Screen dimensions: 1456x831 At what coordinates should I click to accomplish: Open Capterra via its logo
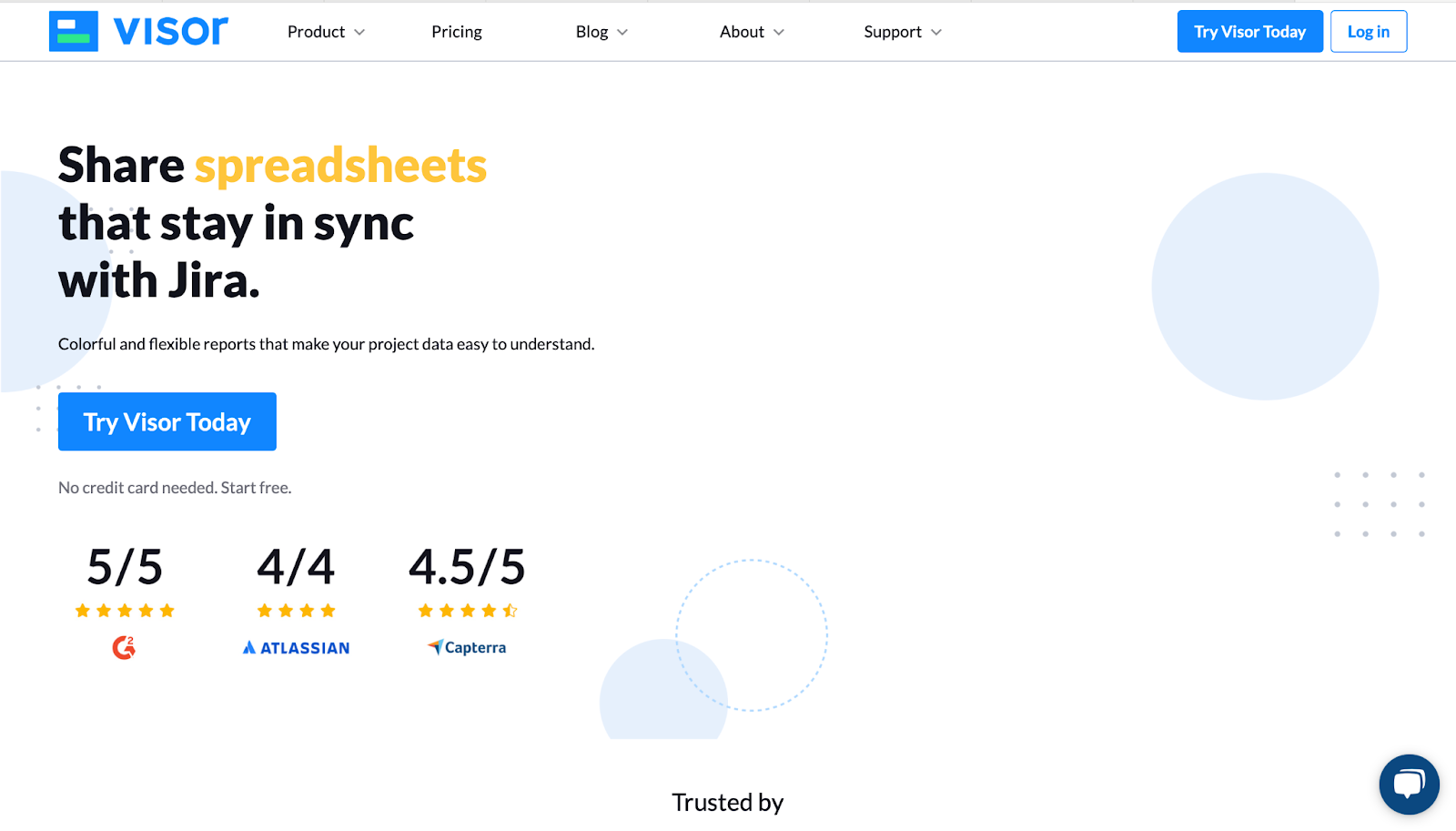[467, 647]
